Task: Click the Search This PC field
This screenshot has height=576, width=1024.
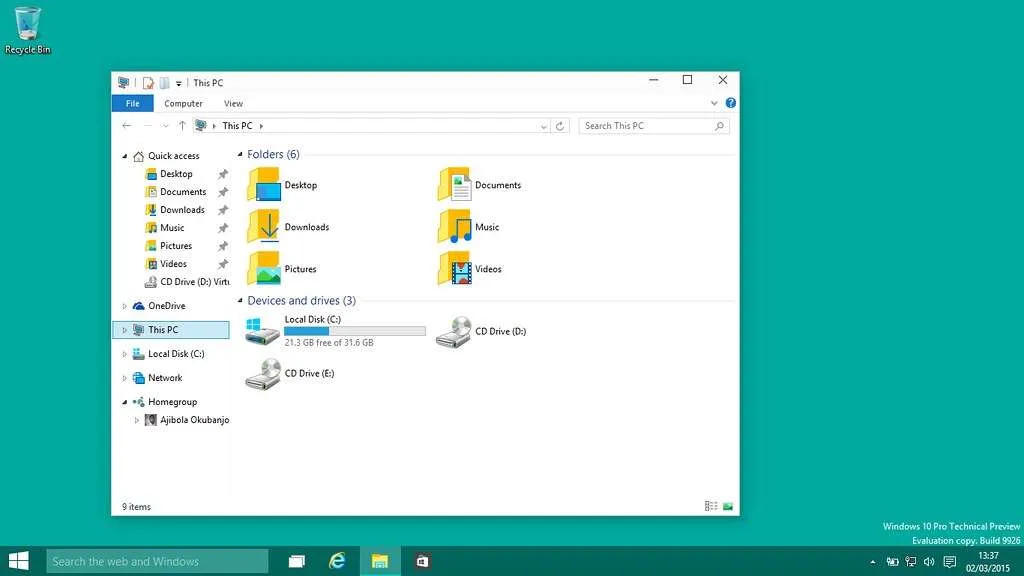Action: [654, 125]
